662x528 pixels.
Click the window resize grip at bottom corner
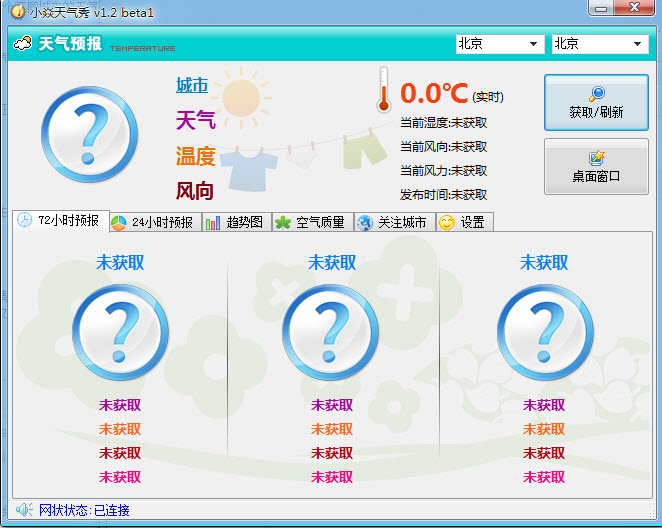pyautogui.click(x=651, y=514)
